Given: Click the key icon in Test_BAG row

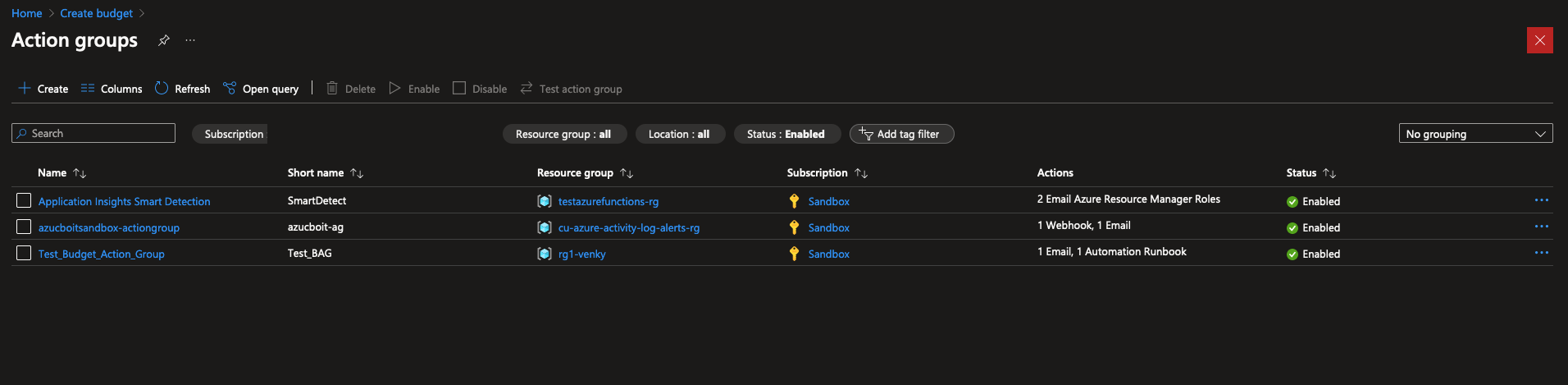Looking at the screenshot, I should point(794,254).
